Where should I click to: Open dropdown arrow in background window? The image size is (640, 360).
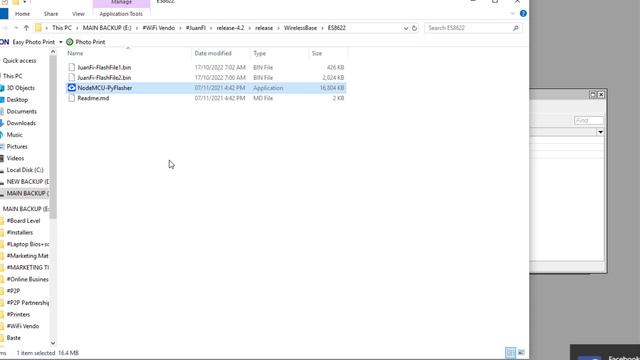(x=600, y=132)
